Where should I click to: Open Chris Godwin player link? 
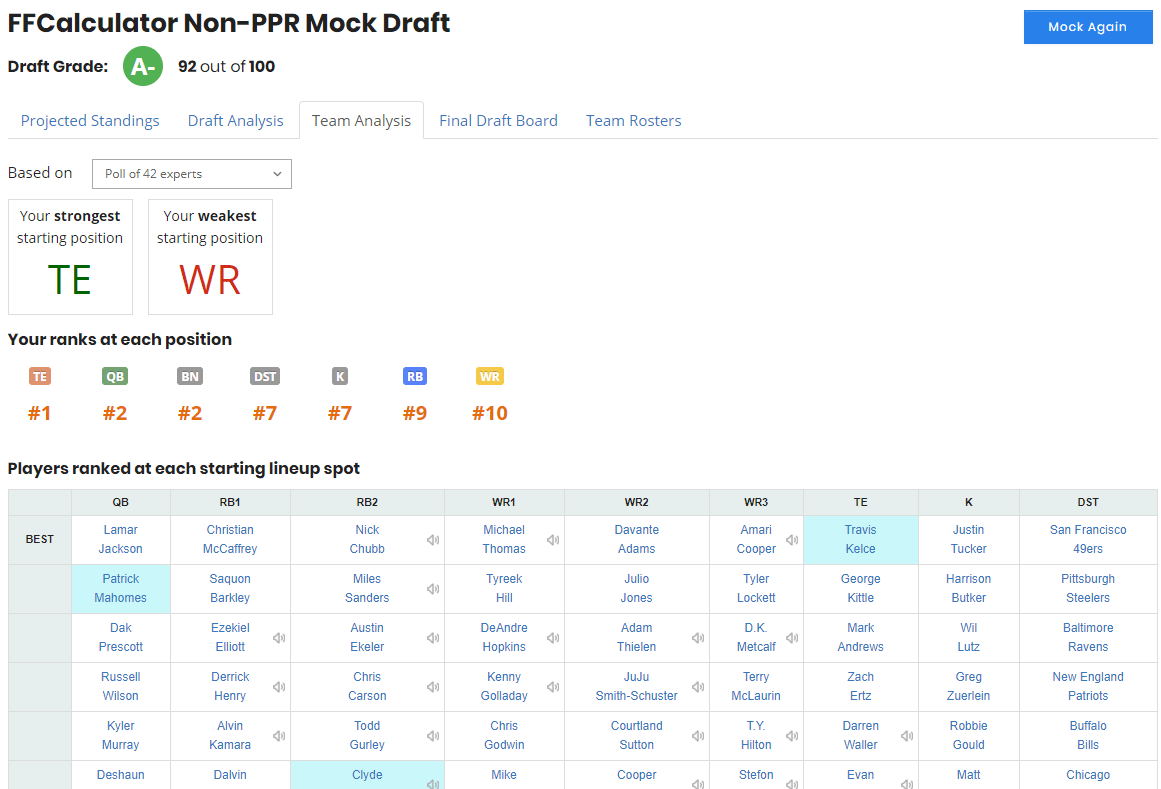504,735
